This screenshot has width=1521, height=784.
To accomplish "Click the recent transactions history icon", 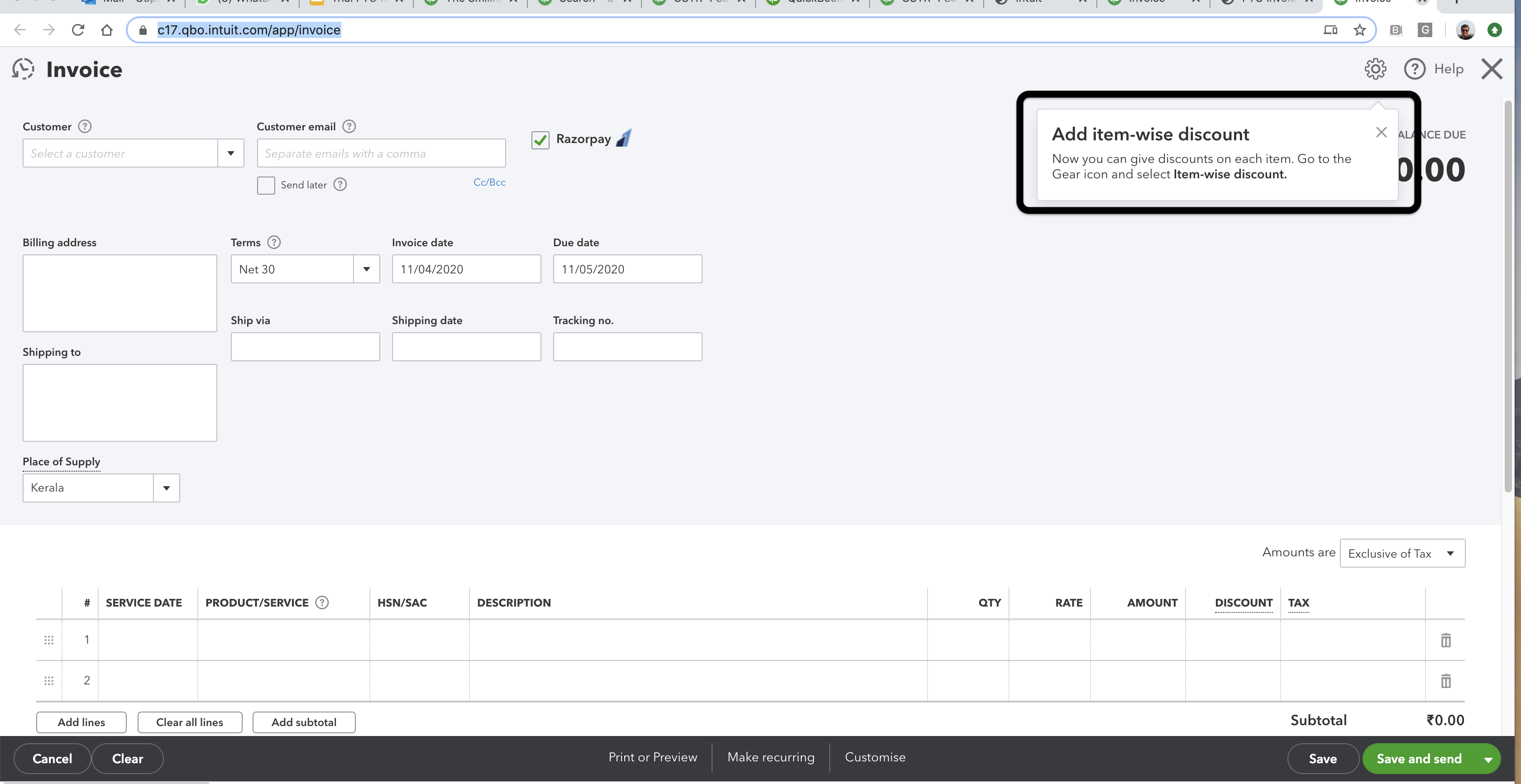I will (x=23, y=69).
